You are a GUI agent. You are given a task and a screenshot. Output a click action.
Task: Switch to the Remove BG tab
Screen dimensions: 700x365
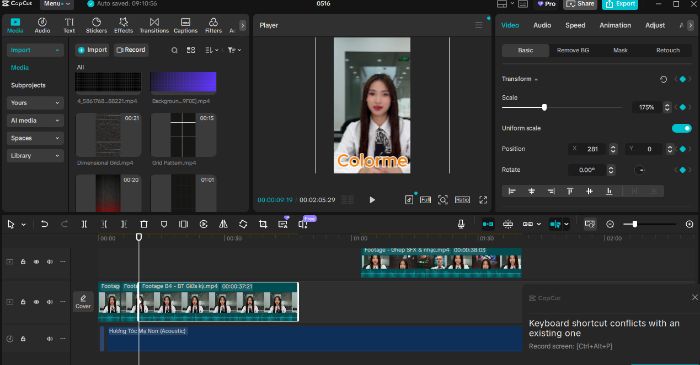click(573, 50)
